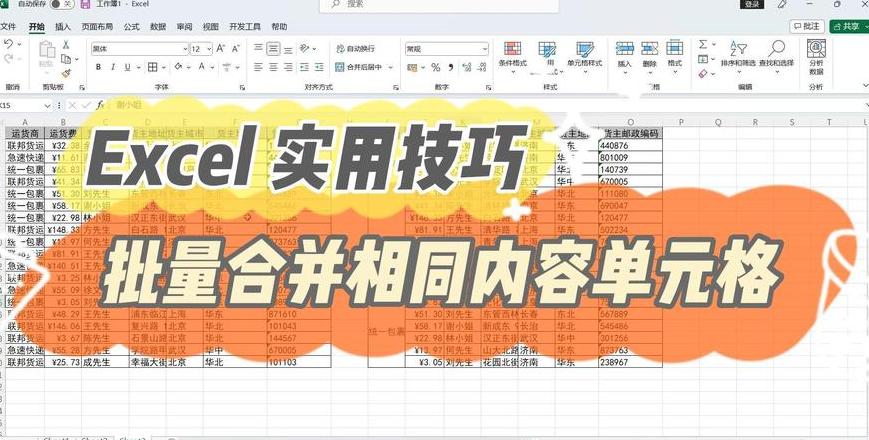This screenshot has width=869, height=440.
Task: Open the font size 12 dropdown
Action: (209, 49)
